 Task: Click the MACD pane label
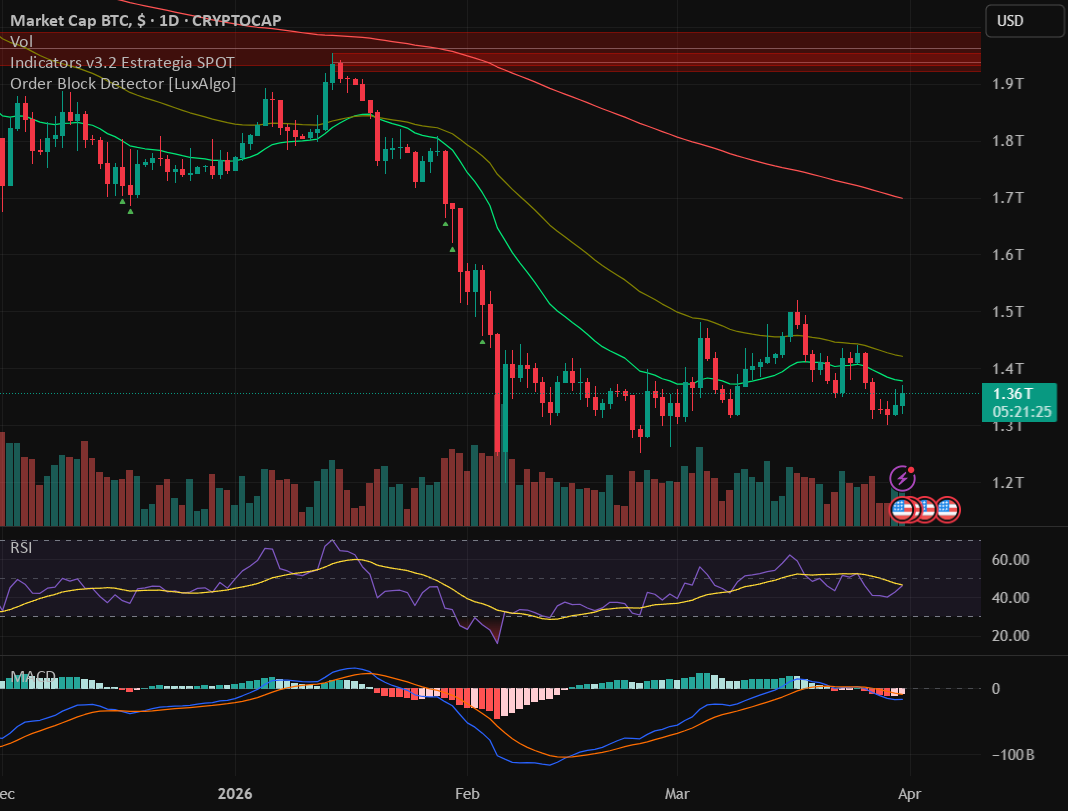33,676
